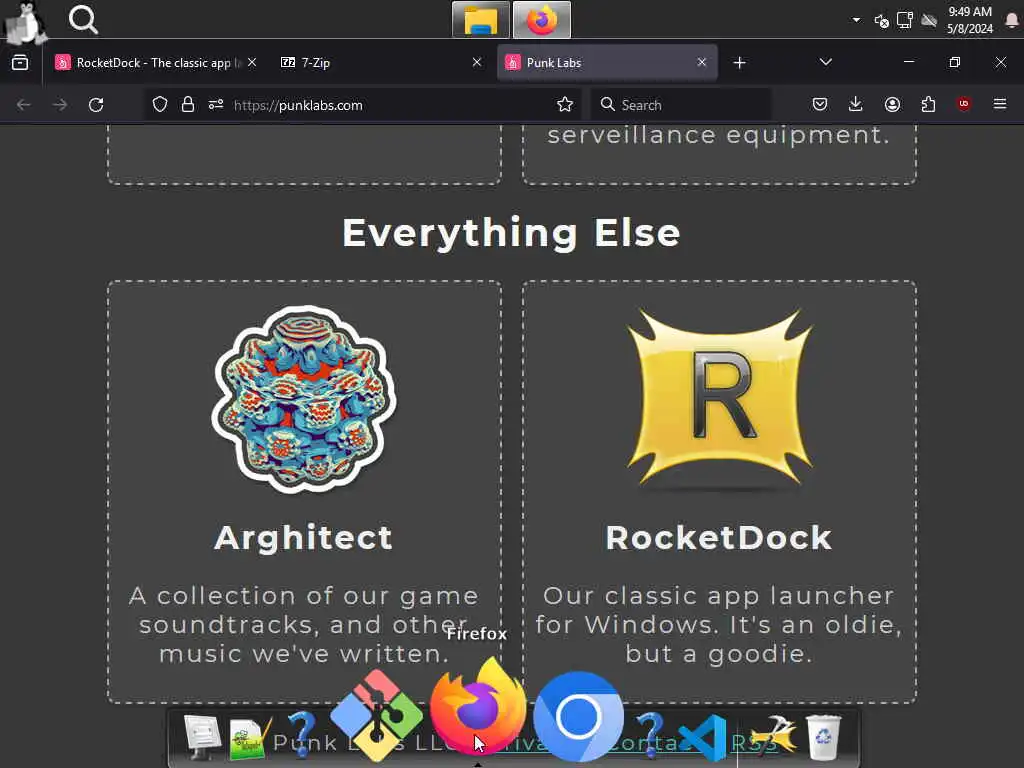Viewport: 1024px width, 768px height.
Task: Click the blue question mark beside Notepad++ in the dock
Action: click(x=302, y=734)
